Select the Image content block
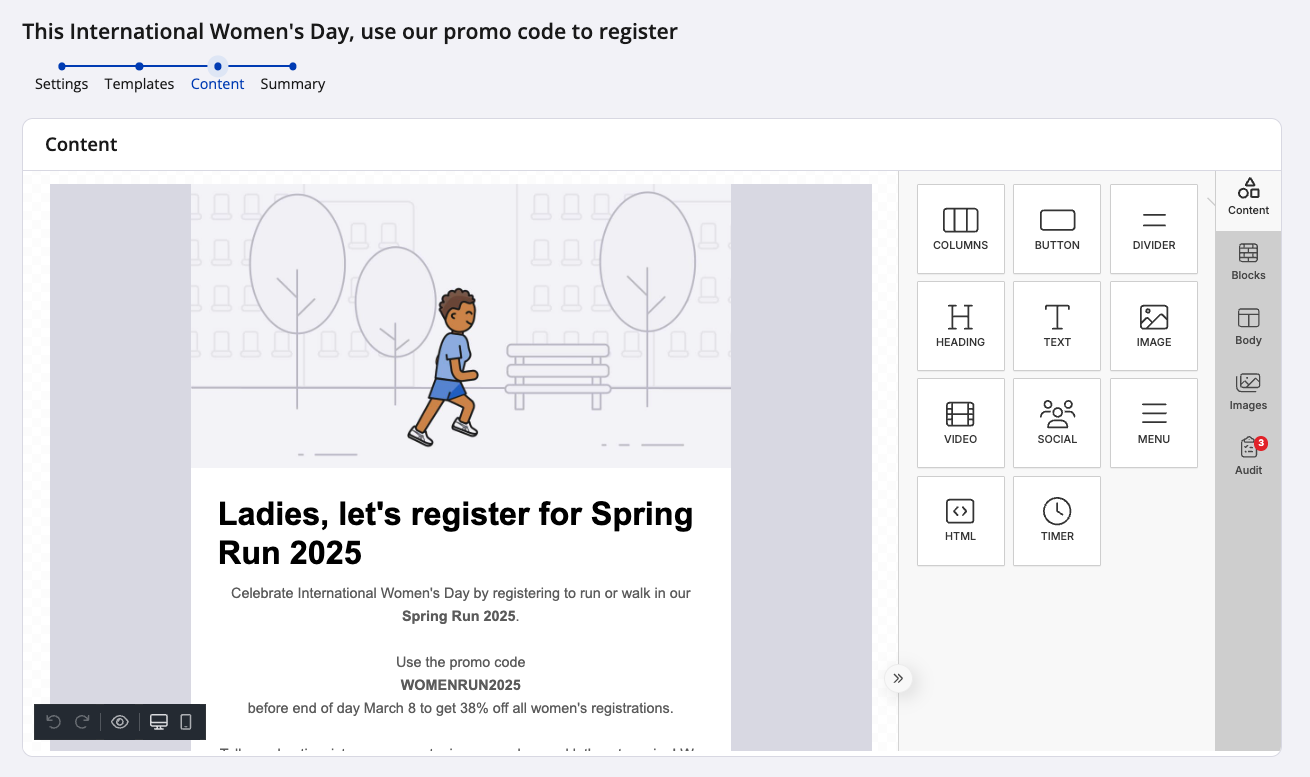Screen dimensions: 1310x777 pyautogui.click(x=1153, y=326)
